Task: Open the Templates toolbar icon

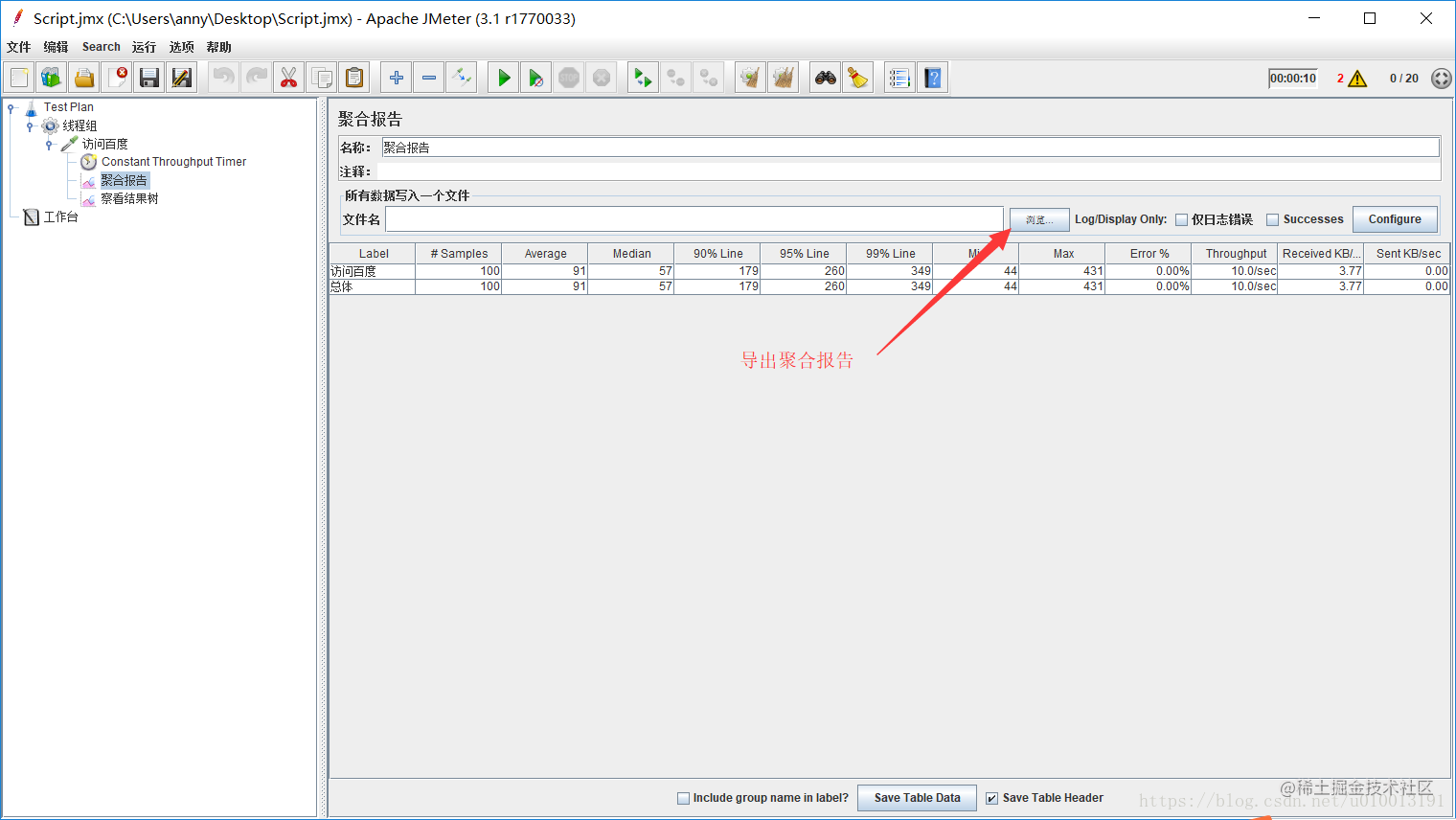Action: pos(52,78)
